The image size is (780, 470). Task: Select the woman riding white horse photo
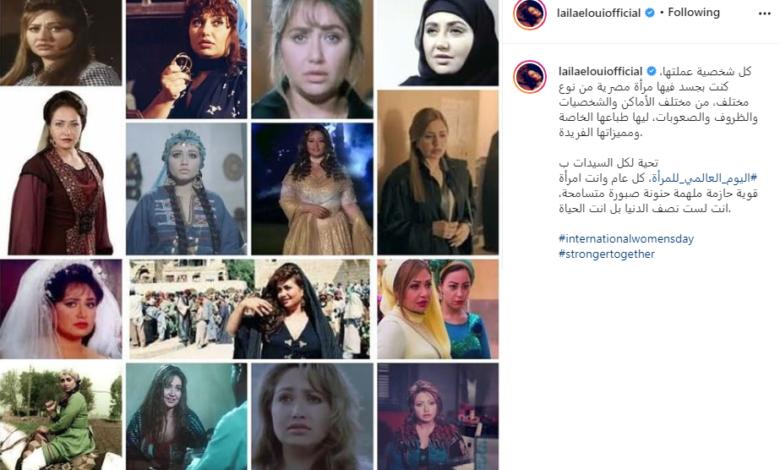pos(61,417)
